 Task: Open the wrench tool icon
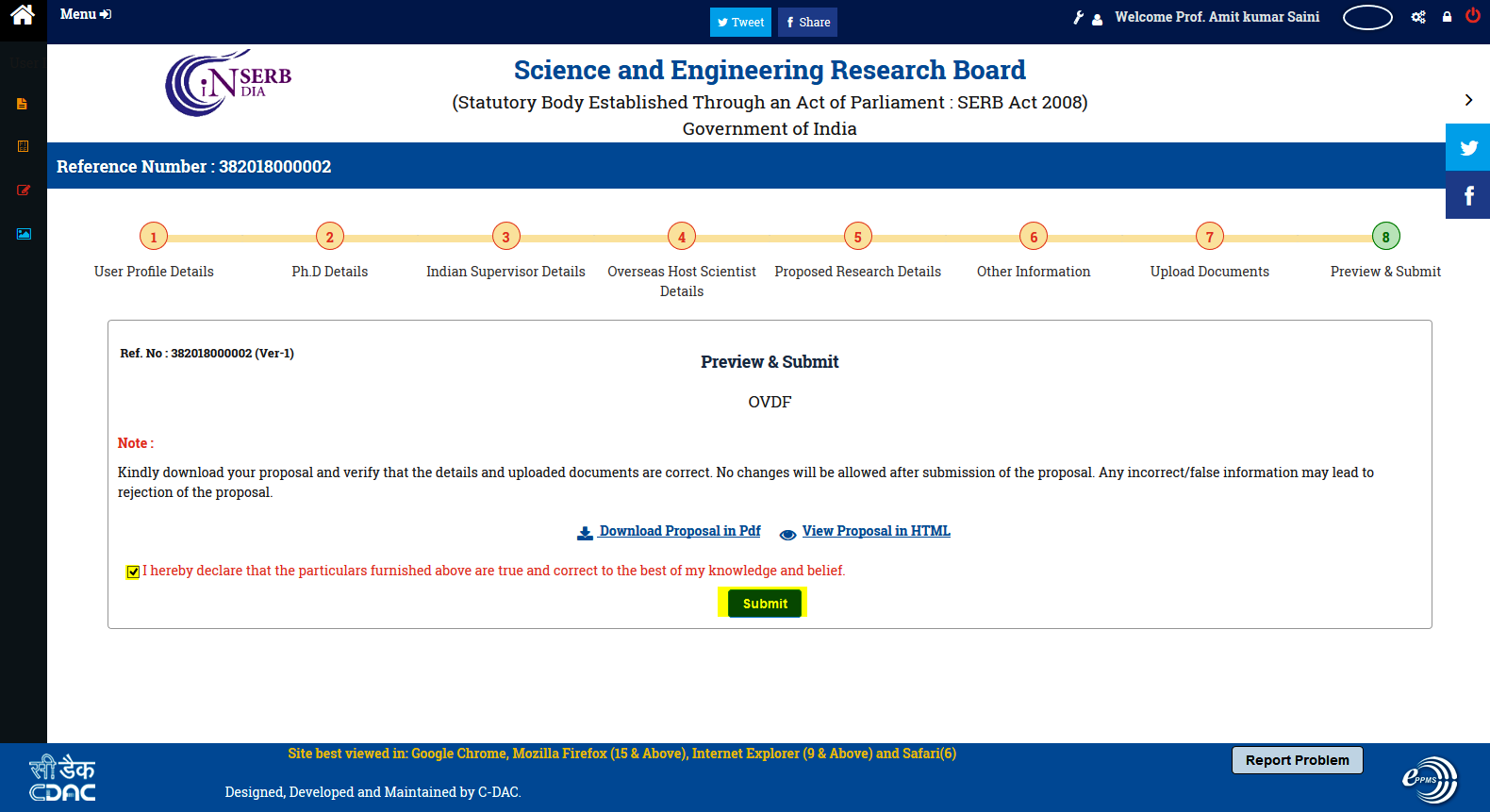point(1079,17)
